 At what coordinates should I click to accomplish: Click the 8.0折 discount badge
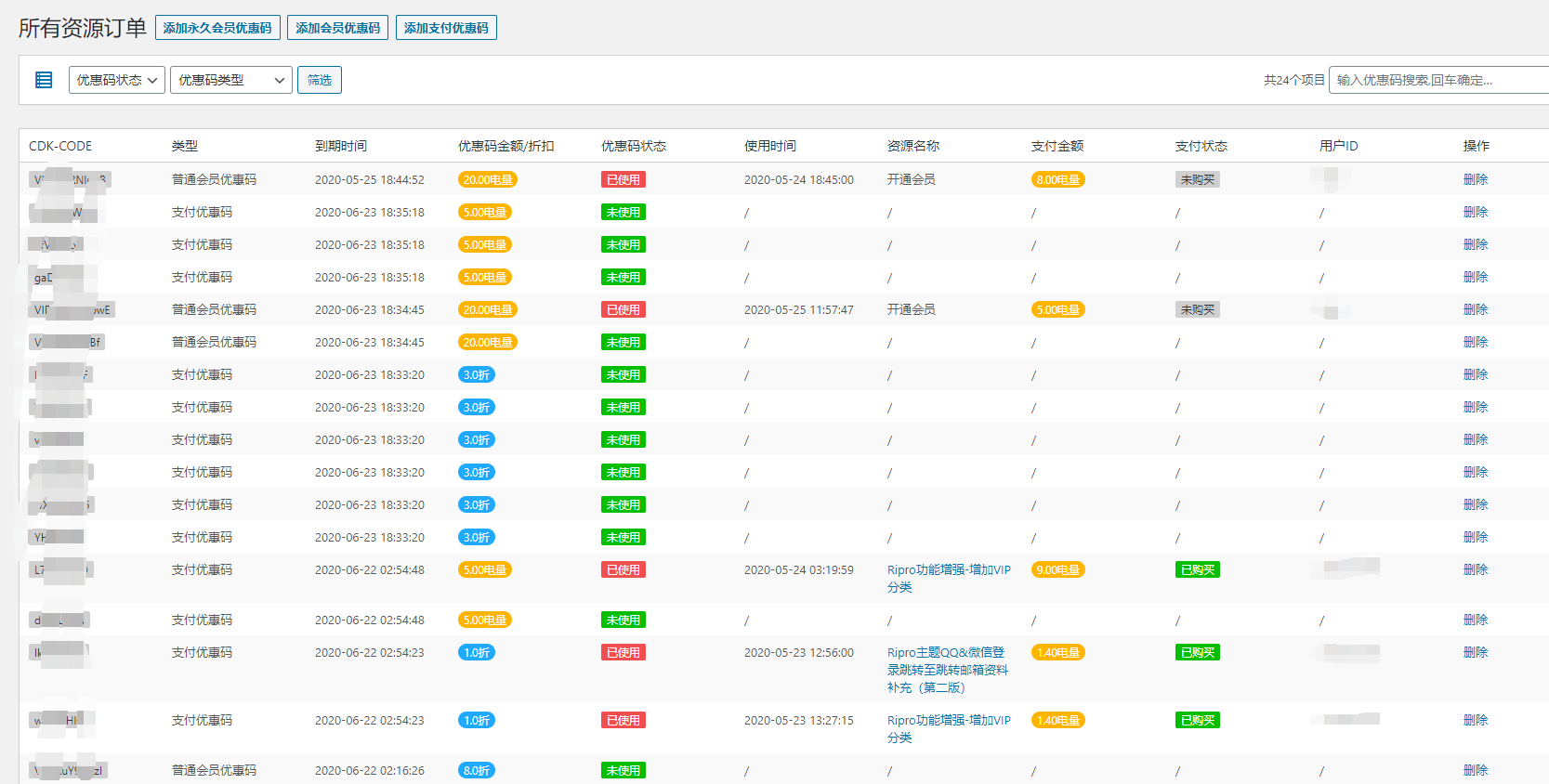[476, 770]
